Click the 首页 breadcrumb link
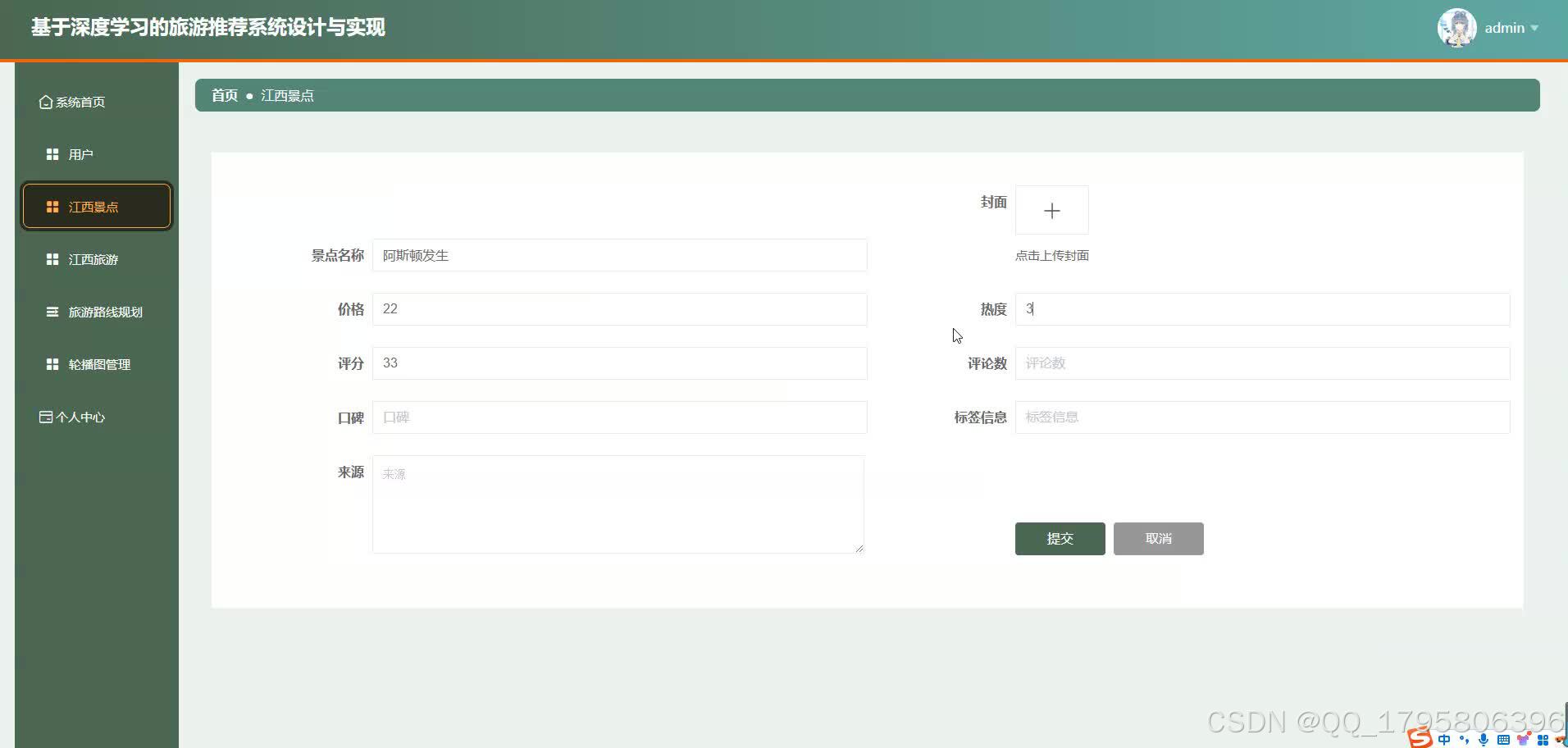Viewport: 1568px width, 748px height. click(225, 95)
